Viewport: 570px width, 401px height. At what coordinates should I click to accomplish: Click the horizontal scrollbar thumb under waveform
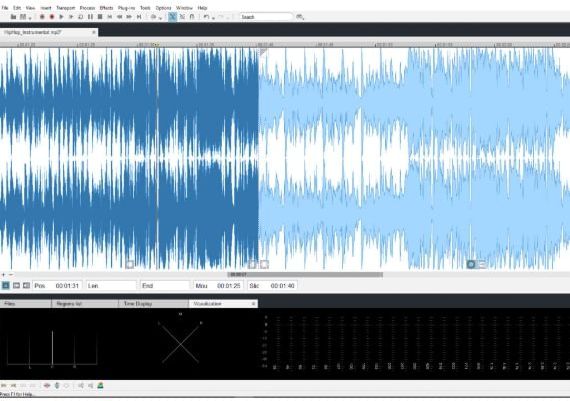[305, 274]
